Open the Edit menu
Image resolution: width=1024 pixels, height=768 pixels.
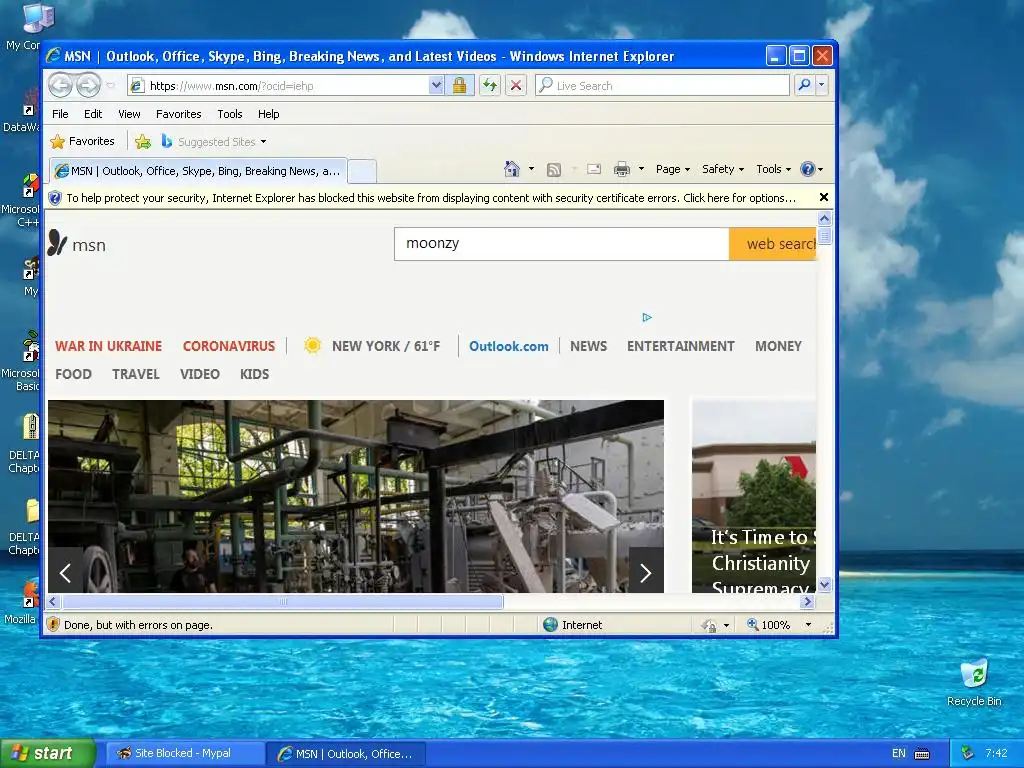[93, 114]
